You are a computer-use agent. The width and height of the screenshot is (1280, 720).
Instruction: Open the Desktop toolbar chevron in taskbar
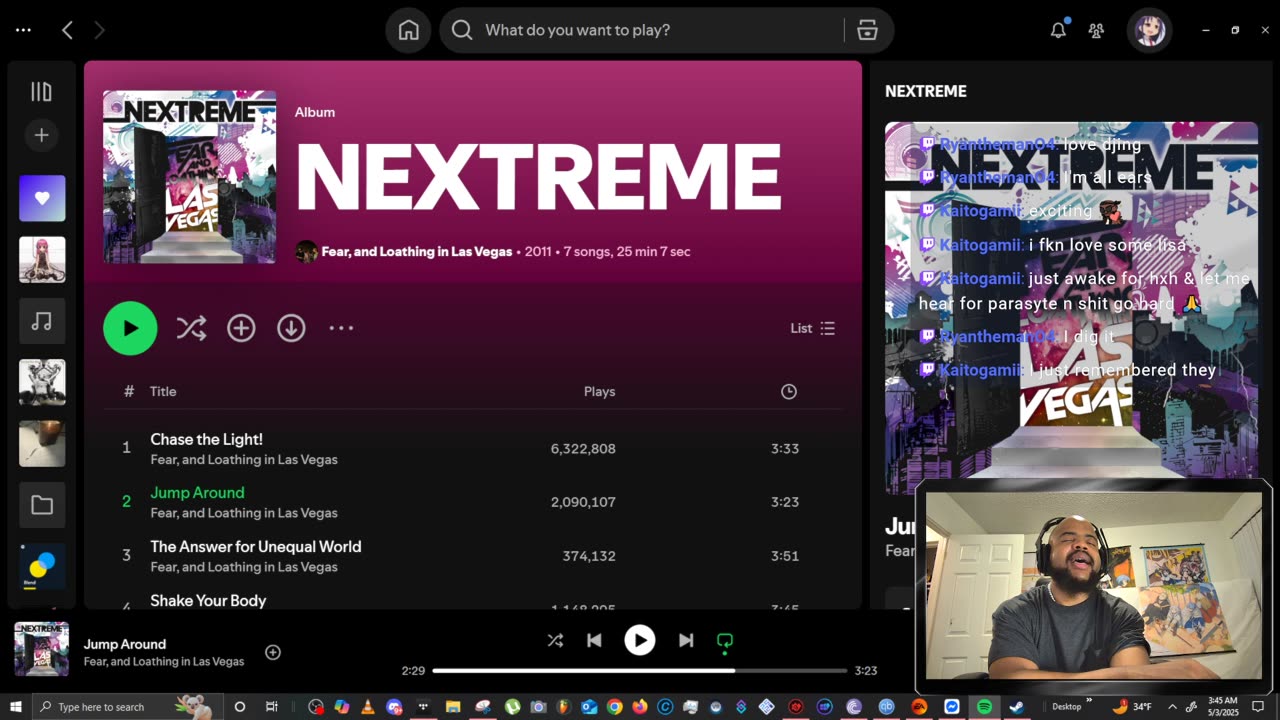click(x=1089, y=701)
